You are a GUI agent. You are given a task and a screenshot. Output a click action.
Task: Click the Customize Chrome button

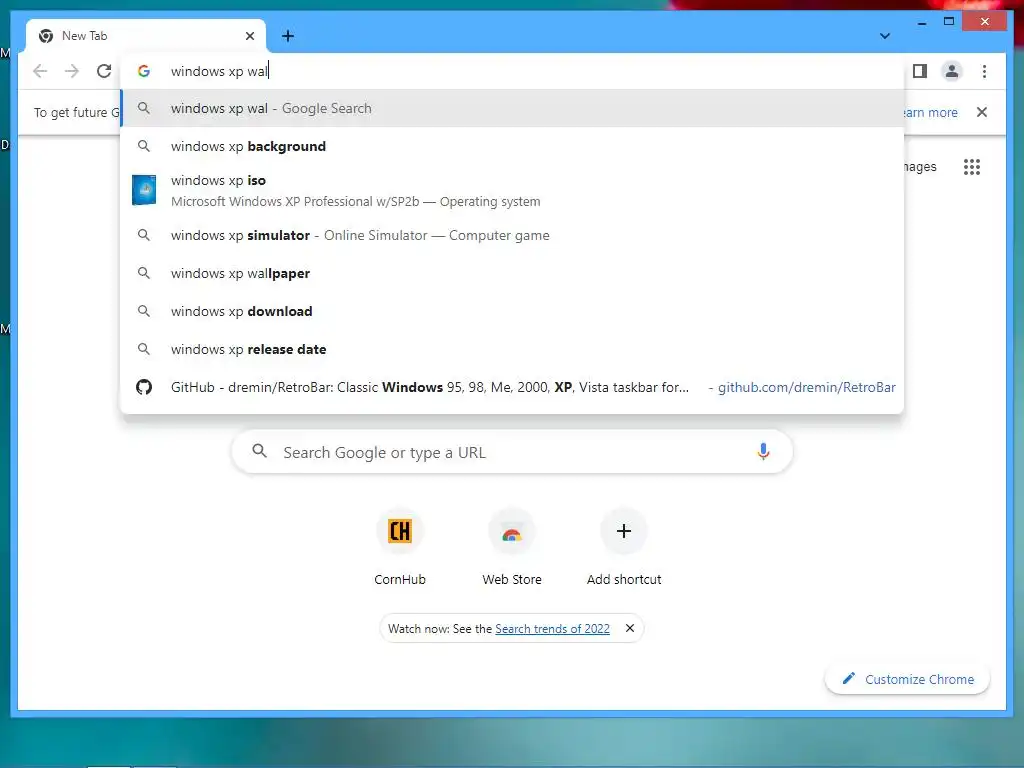[907, 679]
